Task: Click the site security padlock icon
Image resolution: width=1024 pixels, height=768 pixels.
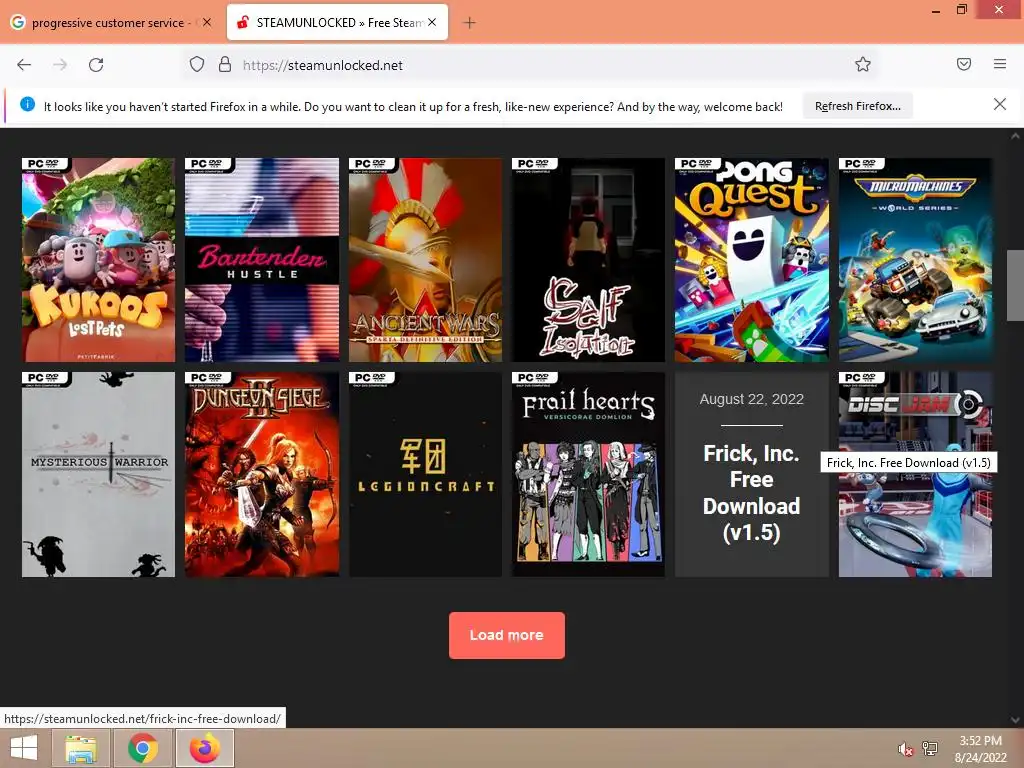Action: (x=225, y=65)
